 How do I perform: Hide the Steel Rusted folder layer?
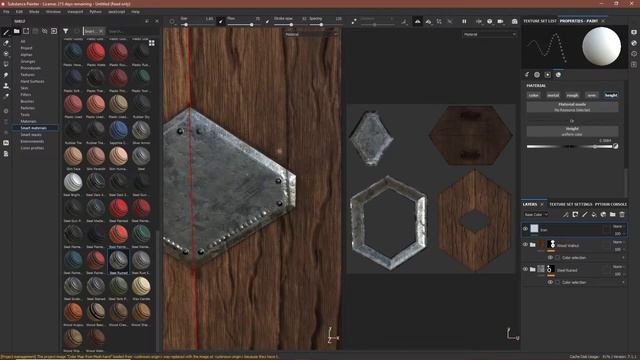click(x=525, y=269)
